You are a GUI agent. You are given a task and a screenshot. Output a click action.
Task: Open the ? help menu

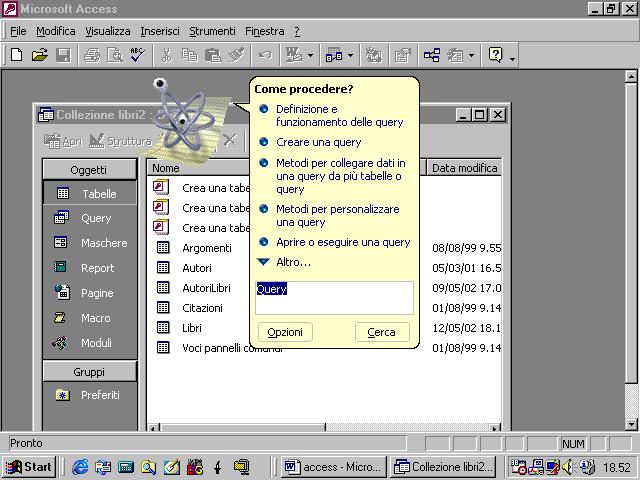point(297,31)
